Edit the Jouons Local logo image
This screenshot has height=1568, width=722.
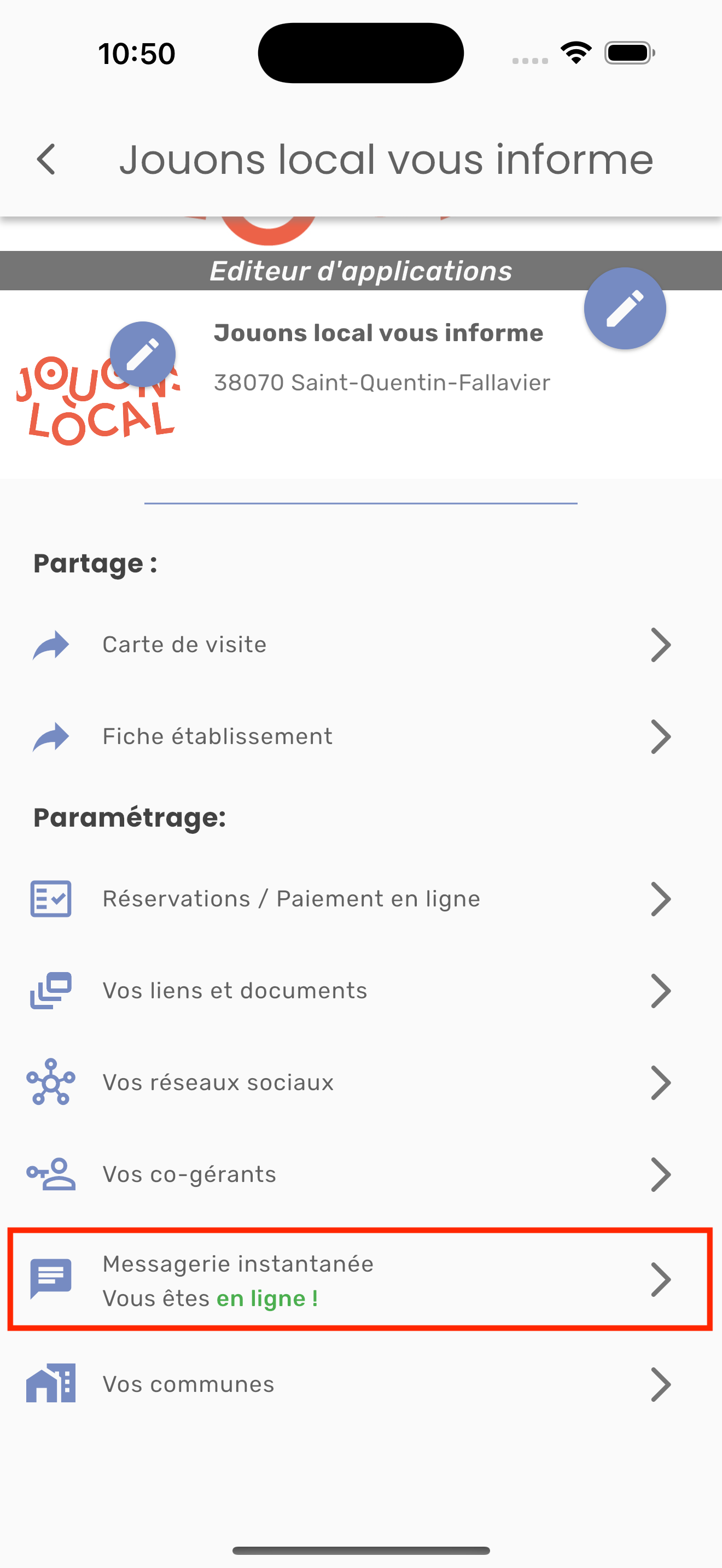click(142, 354)
